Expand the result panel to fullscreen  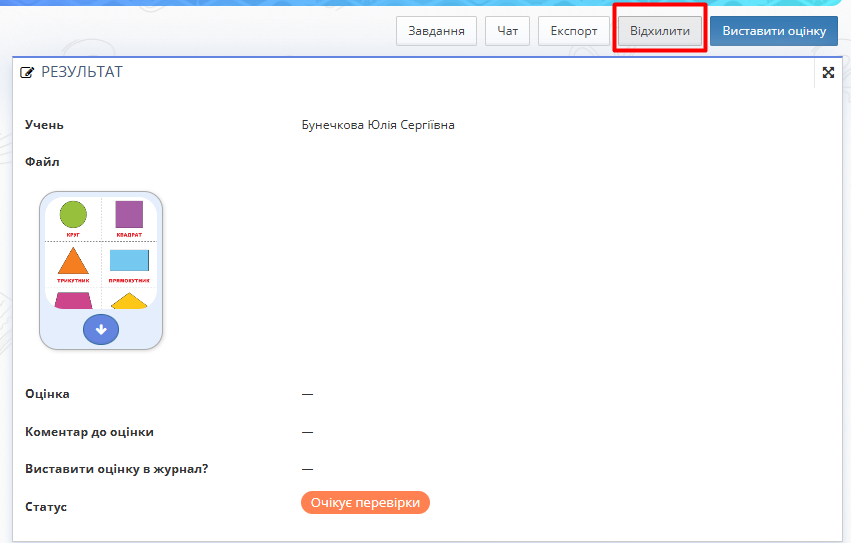[x=828, y=73]
